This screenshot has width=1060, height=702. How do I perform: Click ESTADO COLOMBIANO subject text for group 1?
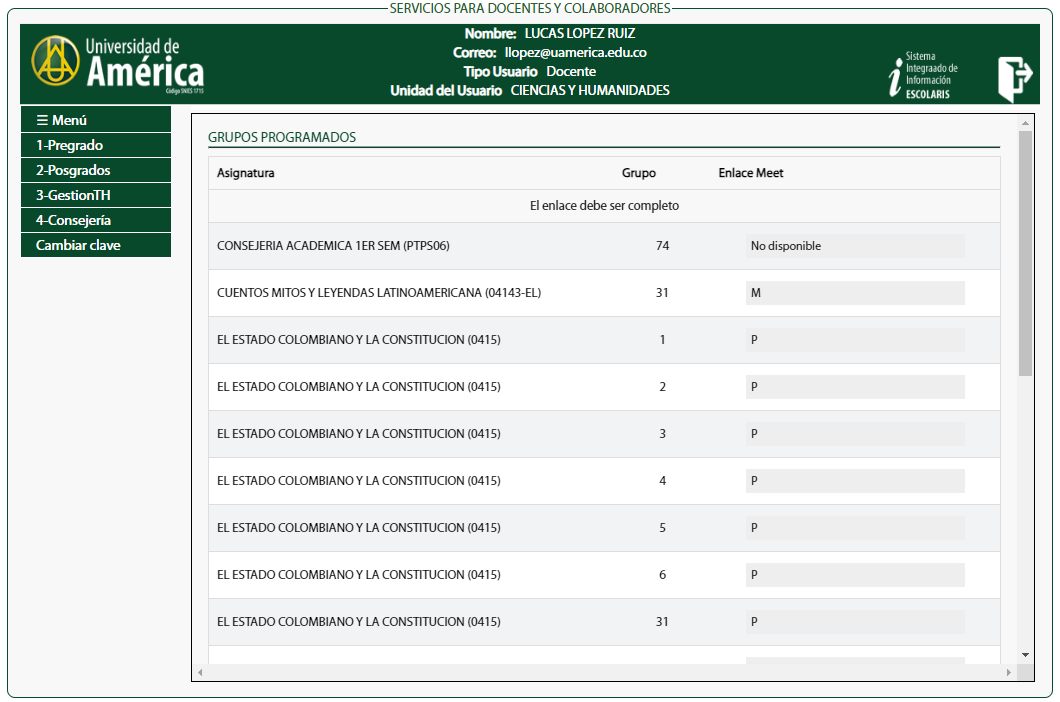pyautogui.click(x=358, y=340)
